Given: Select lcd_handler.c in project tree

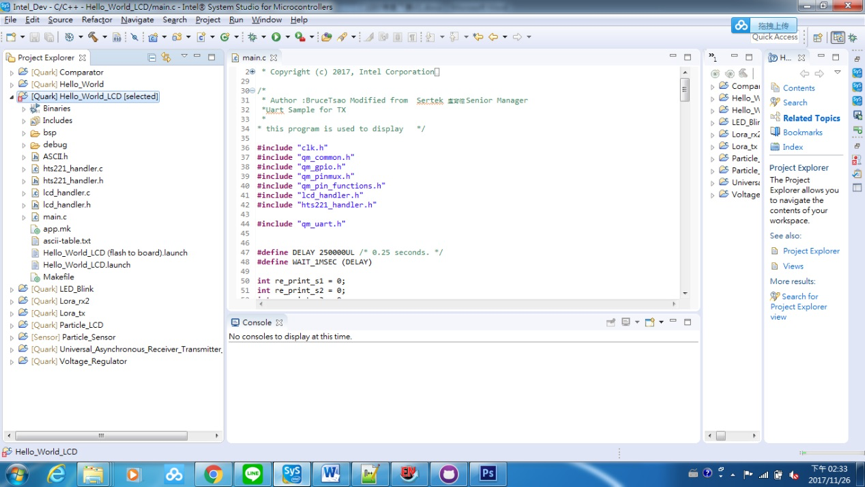Looking at the screenshot, I should coord(66,192).
